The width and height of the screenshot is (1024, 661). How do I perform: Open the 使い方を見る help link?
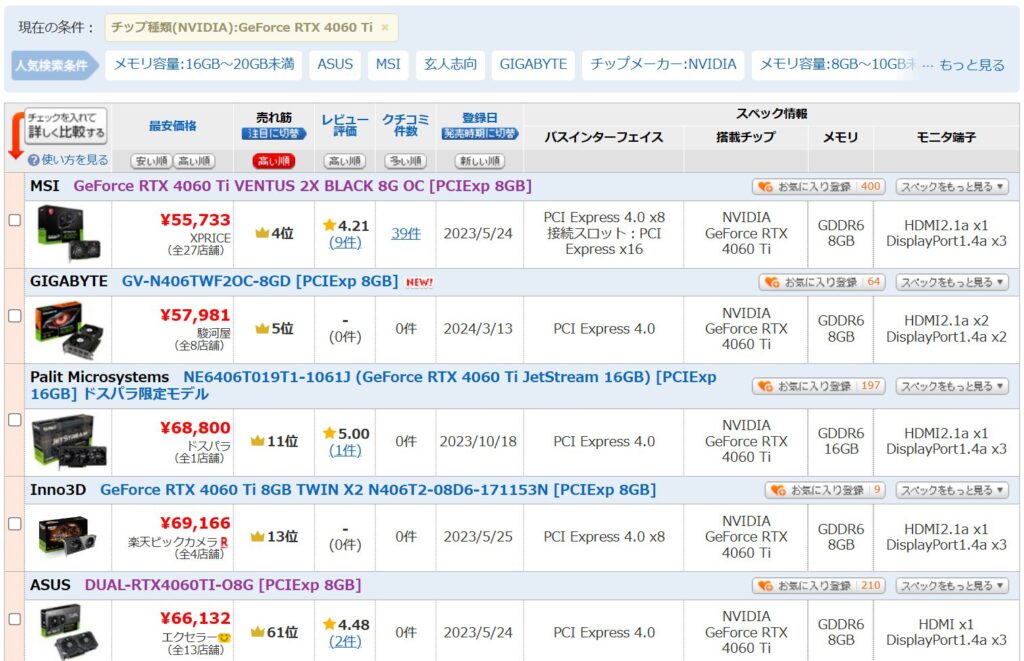click(x=69, y=160)
